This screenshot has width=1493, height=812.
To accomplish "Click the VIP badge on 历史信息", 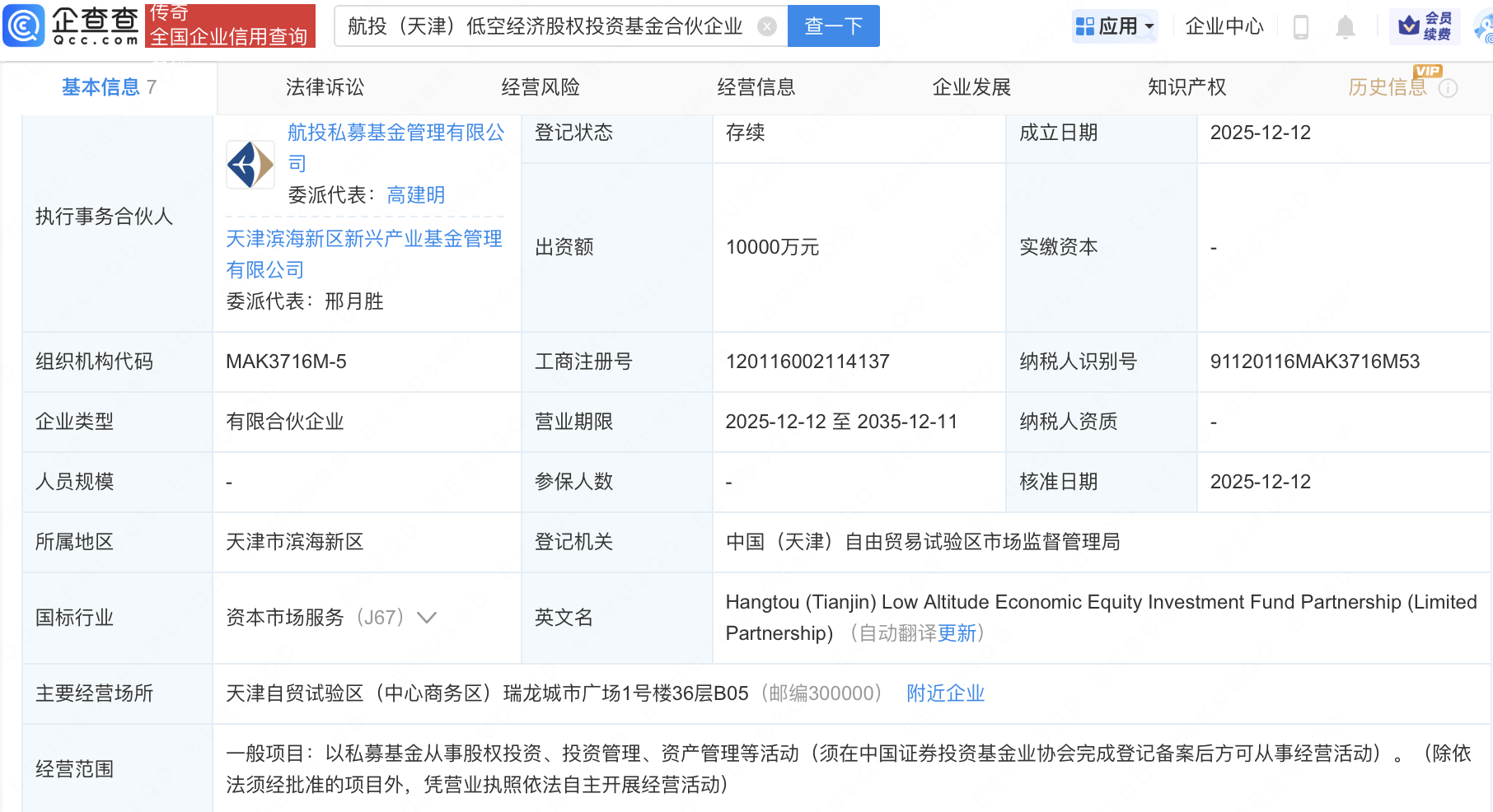I will pyautogui.click(x=1427, y=72).
